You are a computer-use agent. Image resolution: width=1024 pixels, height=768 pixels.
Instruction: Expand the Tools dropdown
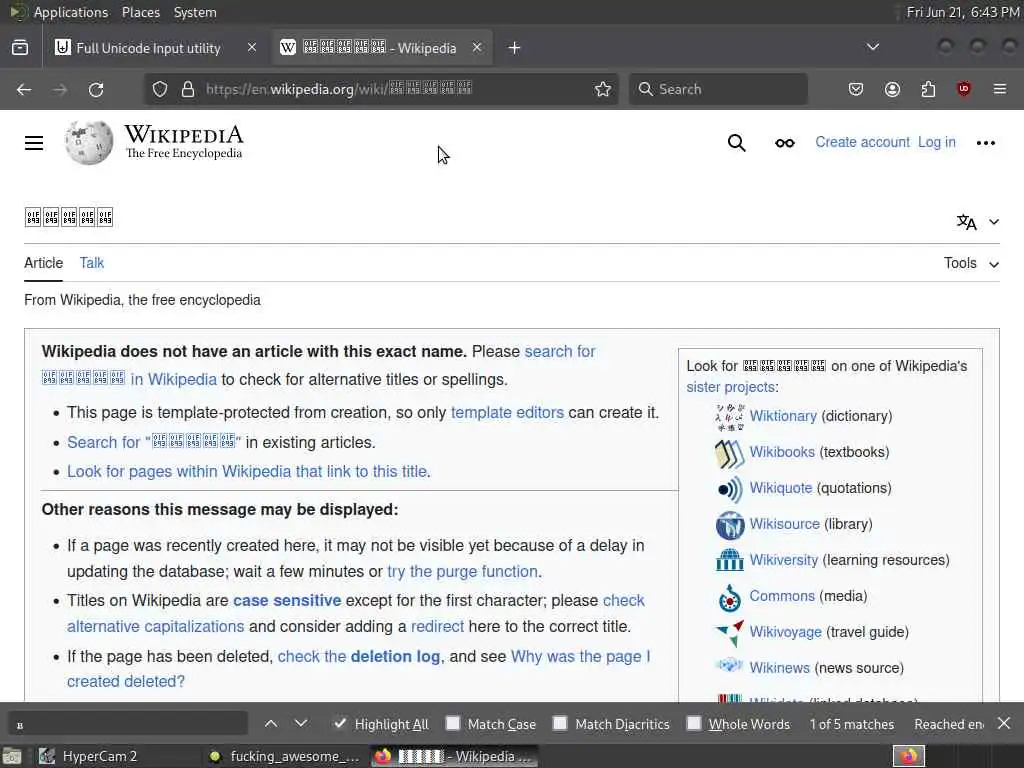coord(971,263)
